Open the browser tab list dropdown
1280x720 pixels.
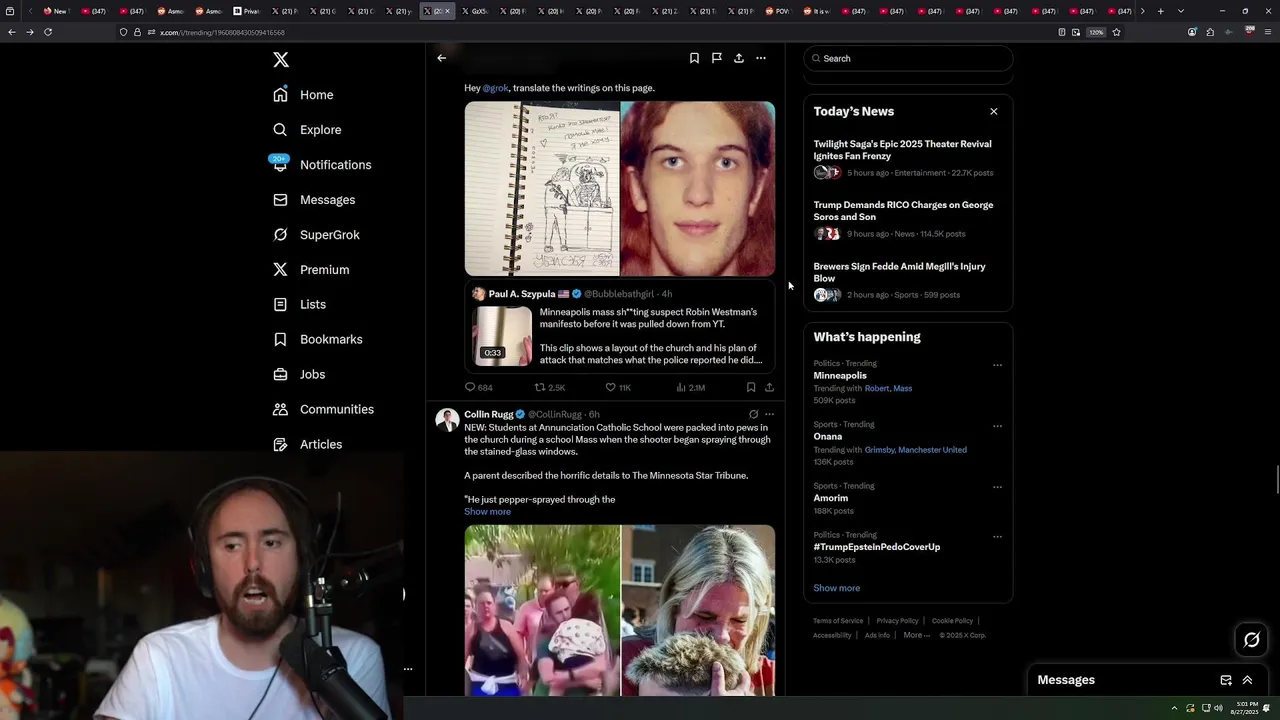[1181, 11]
